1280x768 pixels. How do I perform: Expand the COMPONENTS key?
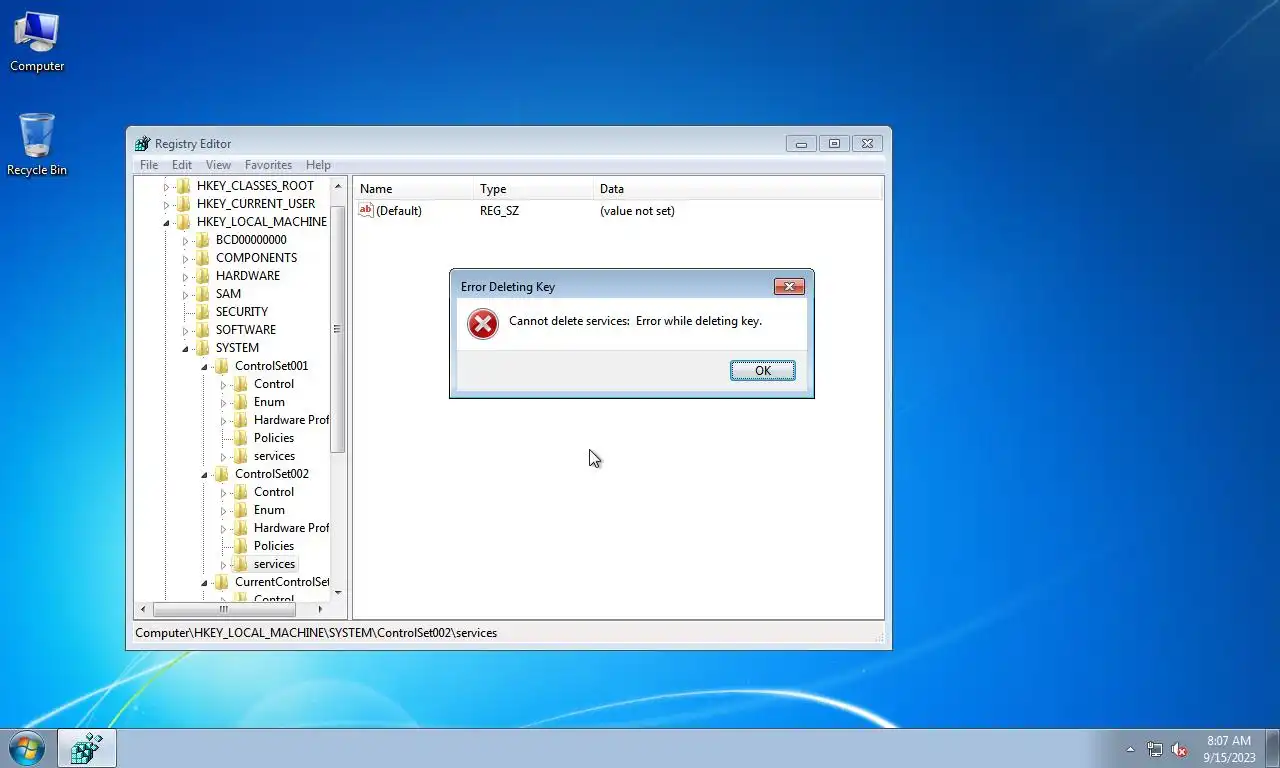coord(185,258)
